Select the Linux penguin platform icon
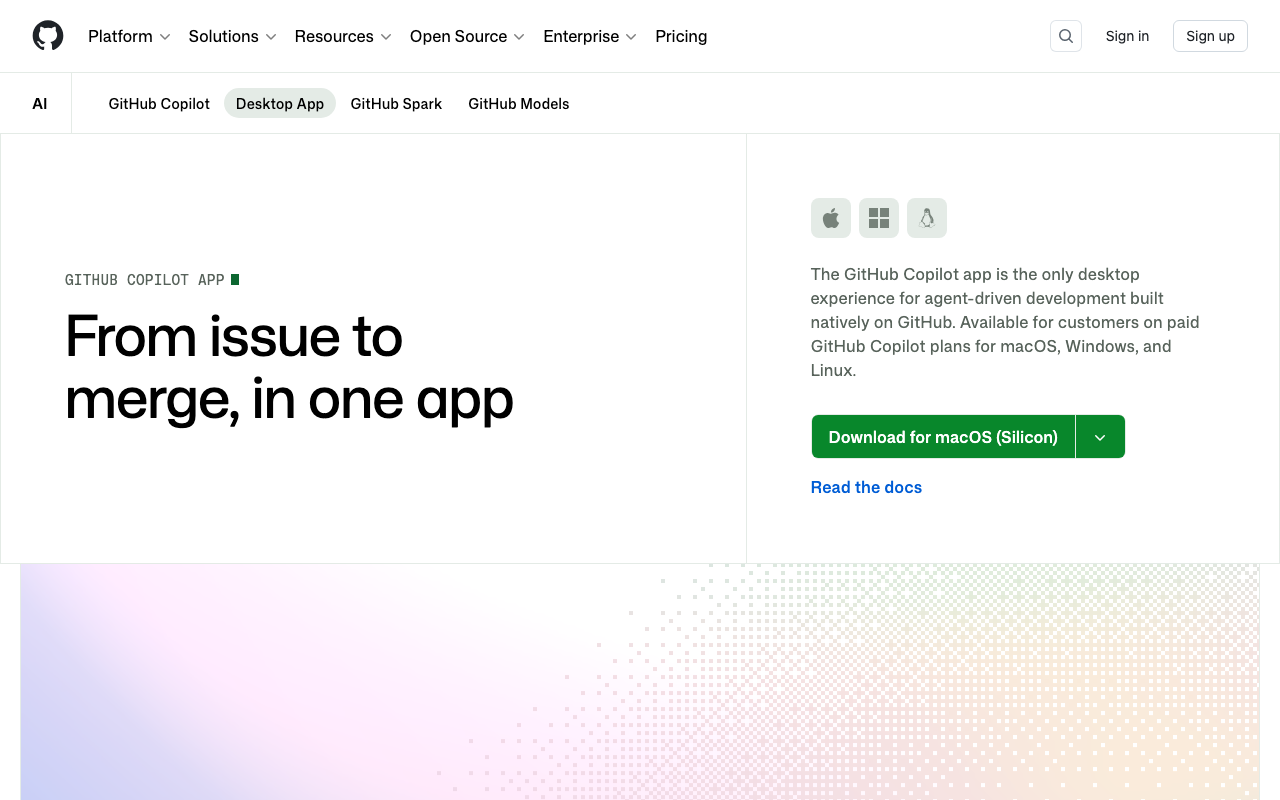Image resolution: width=1280 pixels, height=800 pixels. pyautogui.click(x=927, y=218)
